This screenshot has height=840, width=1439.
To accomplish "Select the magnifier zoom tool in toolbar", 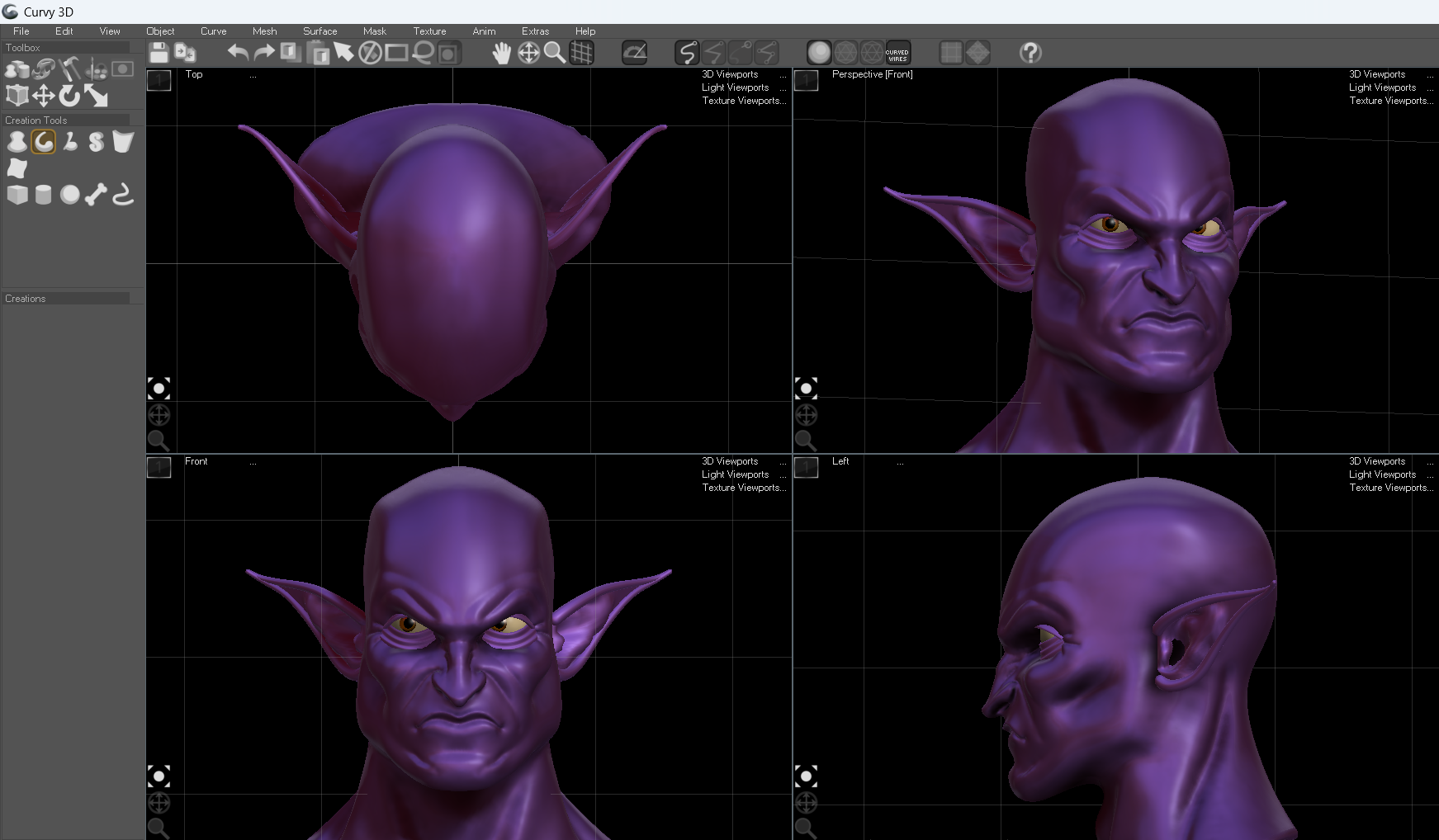I will [555, 53].
